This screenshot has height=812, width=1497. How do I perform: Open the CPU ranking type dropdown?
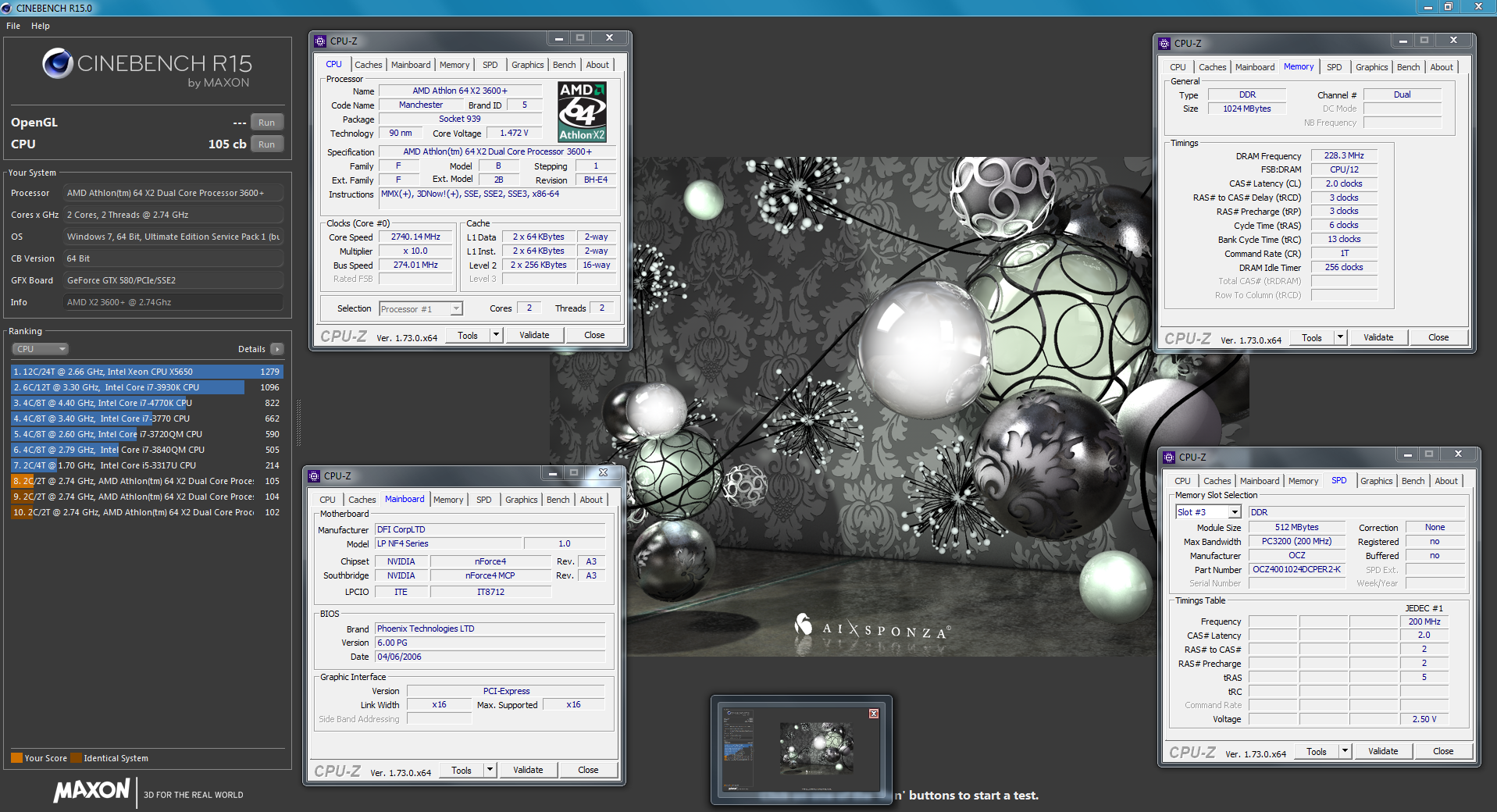click(x=40, y=349)
